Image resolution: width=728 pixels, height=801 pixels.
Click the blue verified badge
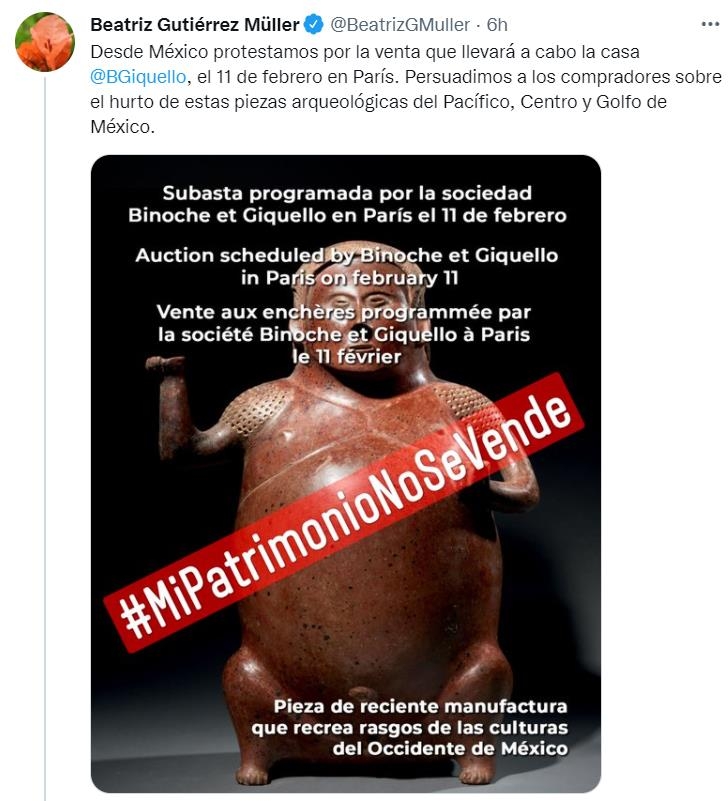(x=314, y=25)
